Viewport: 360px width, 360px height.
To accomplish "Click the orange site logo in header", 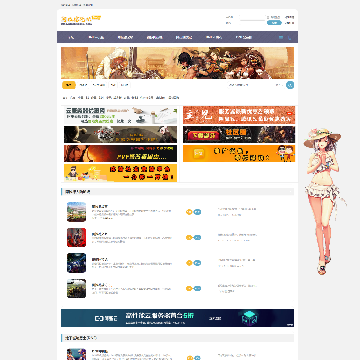I will (81, 20).
